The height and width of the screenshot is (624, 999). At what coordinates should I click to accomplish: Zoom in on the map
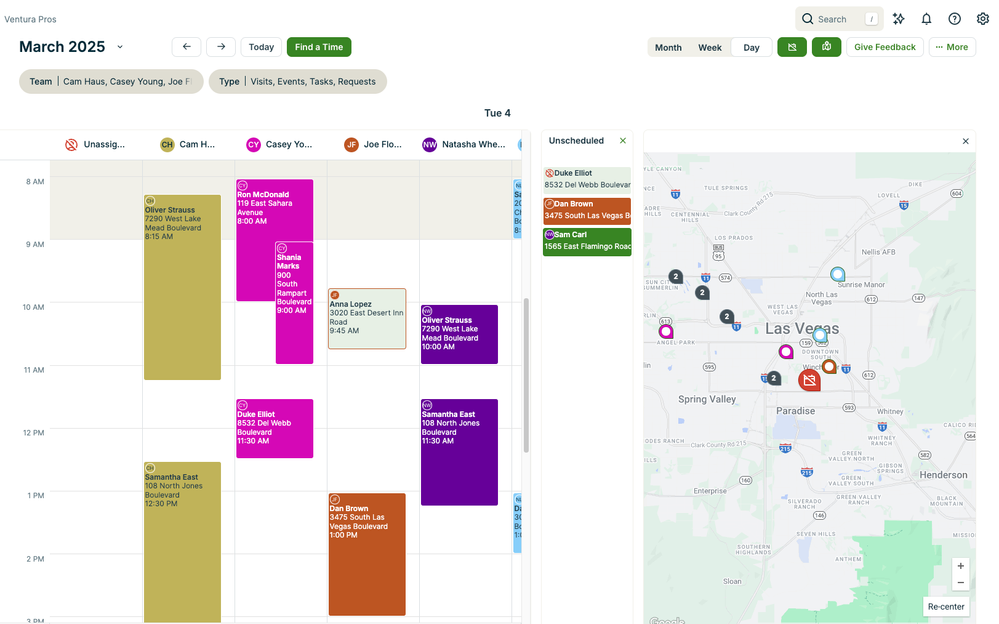click(960, 566)
